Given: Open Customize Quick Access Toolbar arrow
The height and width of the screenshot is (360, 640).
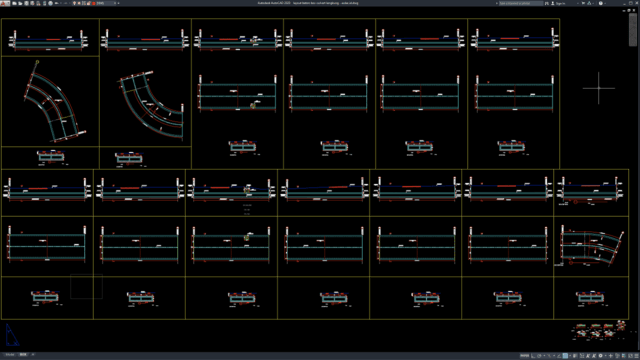Looking at the screenshot, I should click(118, 3).
